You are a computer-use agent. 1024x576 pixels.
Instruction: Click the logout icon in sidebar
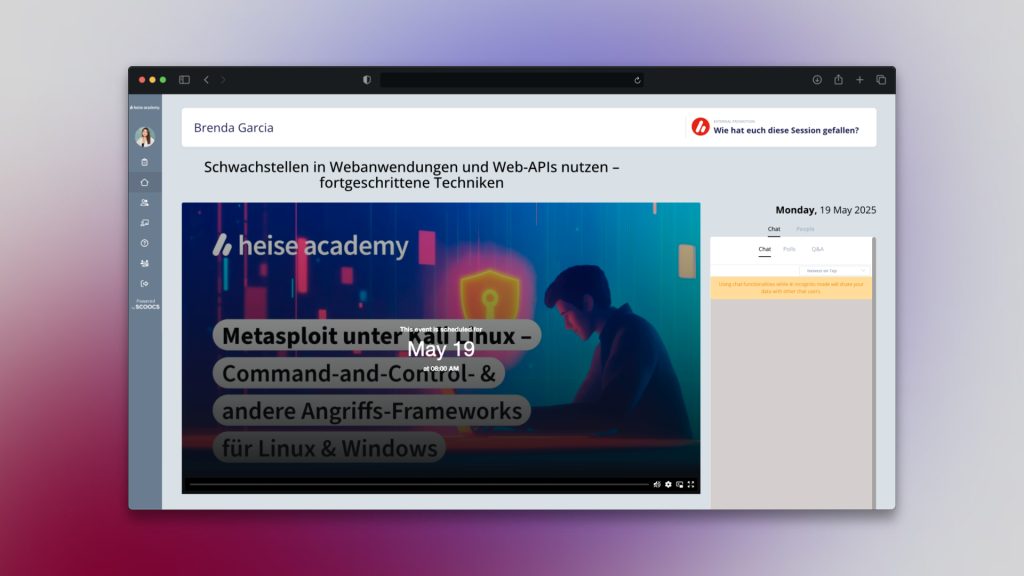[x=144, y=283]
